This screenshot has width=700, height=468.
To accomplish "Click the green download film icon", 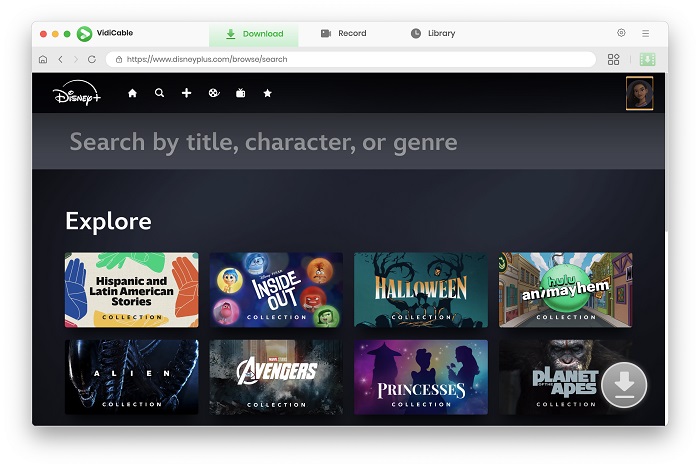I will pyautogui.click(x=647, y=59).
